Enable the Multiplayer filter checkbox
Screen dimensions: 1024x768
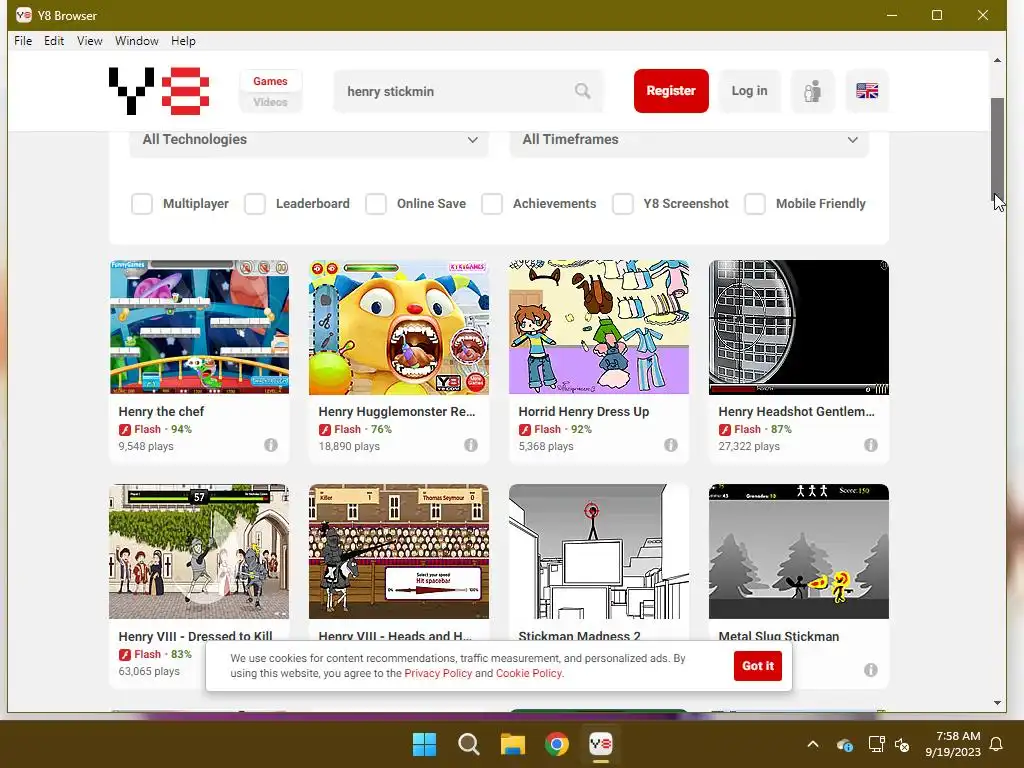[142, 204]
